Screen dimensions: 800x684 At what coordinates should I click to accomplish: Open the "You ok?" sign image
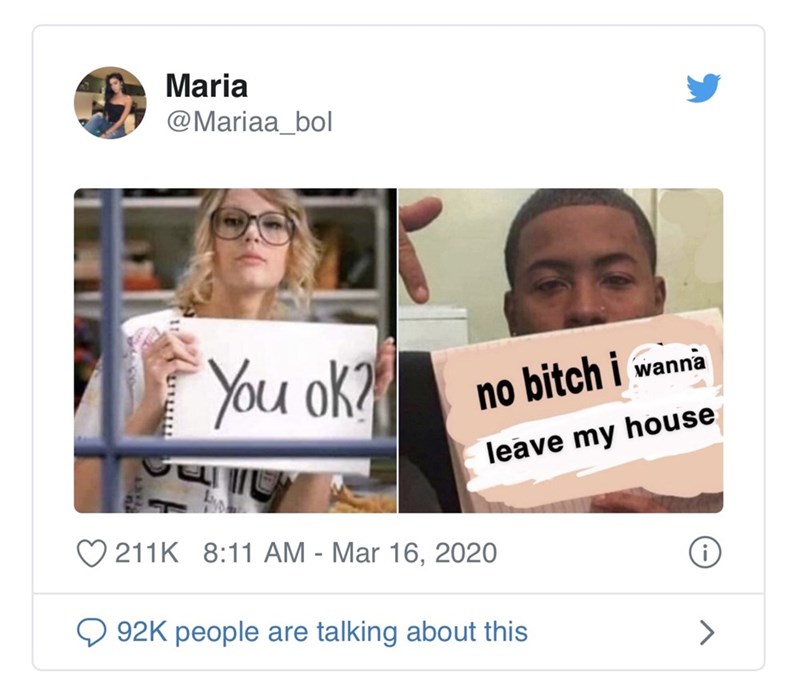(x=235, y=350)
